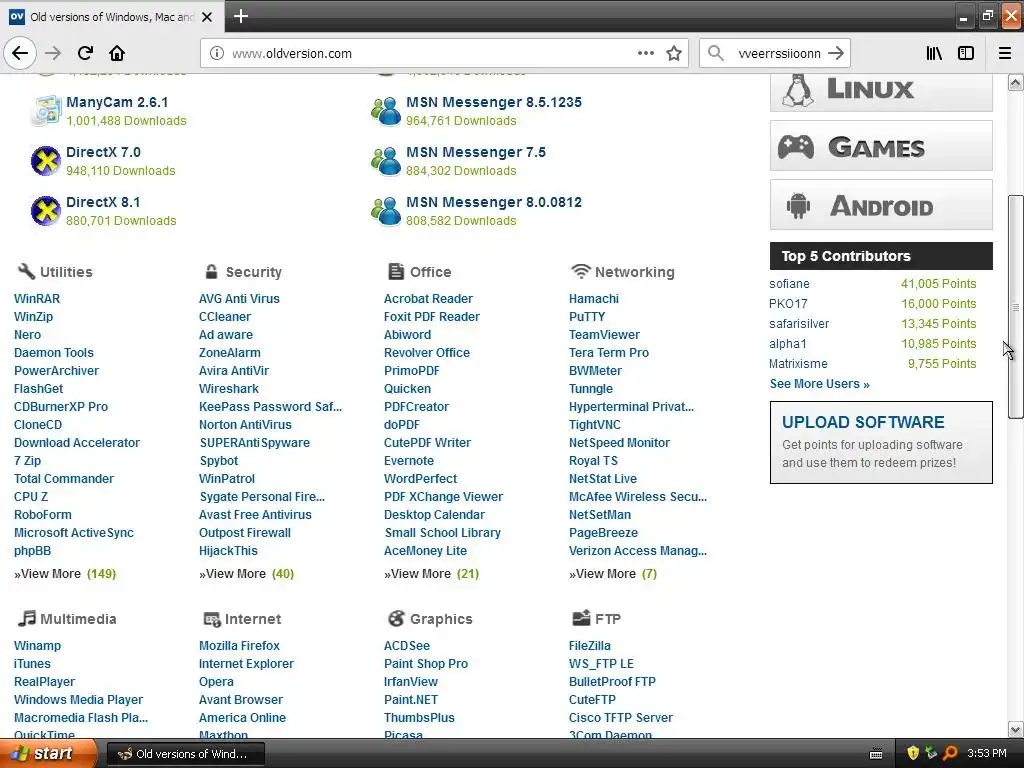
Task: Open the See More Users link
Action: [820, 384]
